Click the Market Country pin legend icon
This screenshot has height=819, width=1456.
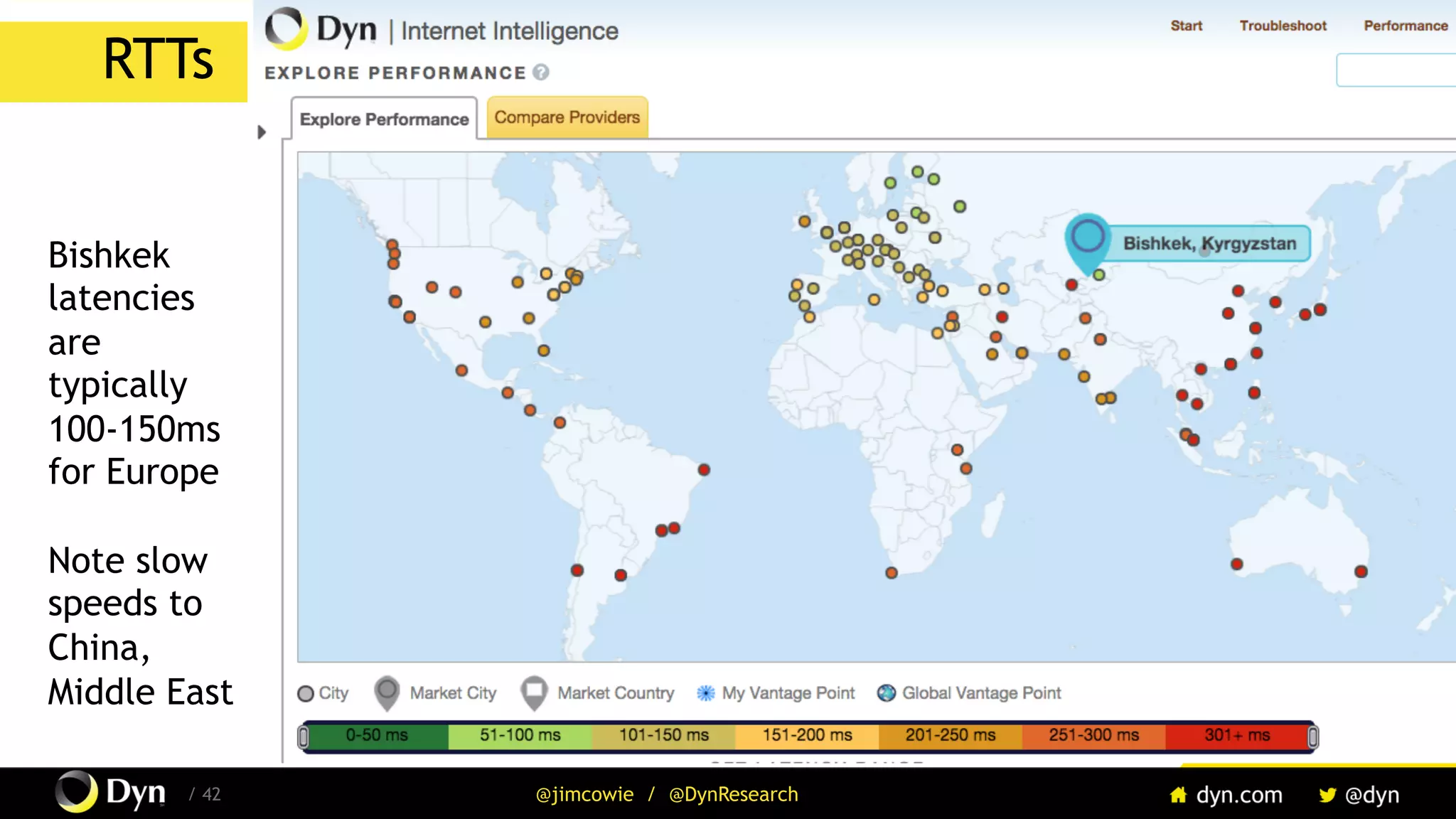click(x=534, y=692)
